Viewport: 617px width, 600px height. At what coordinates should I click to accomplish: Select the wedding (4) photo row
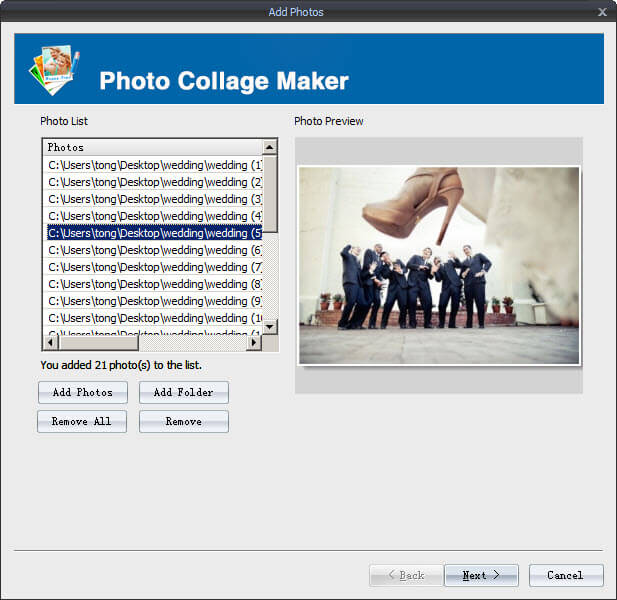153,216
